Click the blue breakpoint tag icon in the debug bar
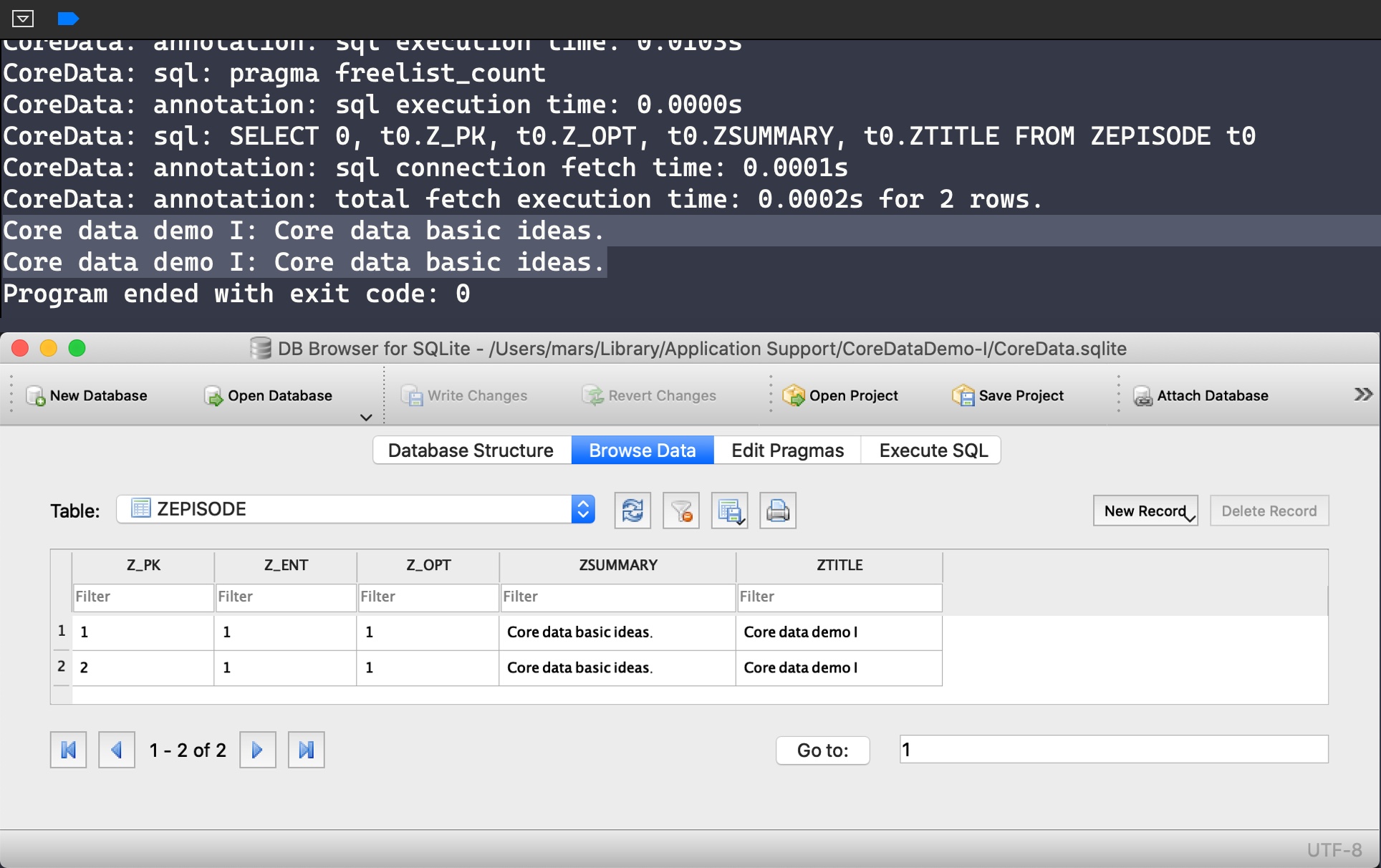This screenshot has height=868, width=1381. (68, 19)
